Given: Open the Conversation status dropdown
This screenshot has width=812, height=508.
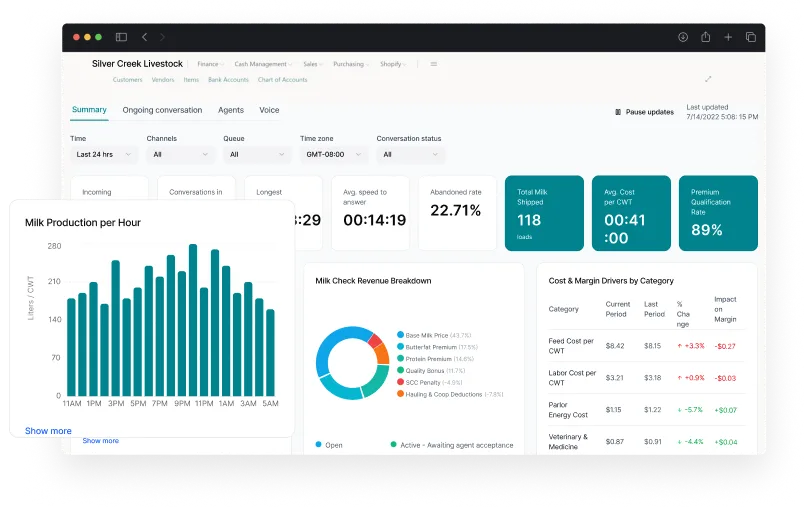Looking at the screenshot, I should [410, 155].
